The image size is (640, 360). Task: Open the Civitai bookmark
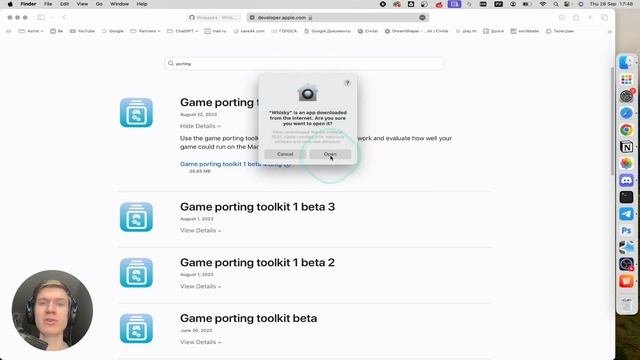click(x=368, y=31)
